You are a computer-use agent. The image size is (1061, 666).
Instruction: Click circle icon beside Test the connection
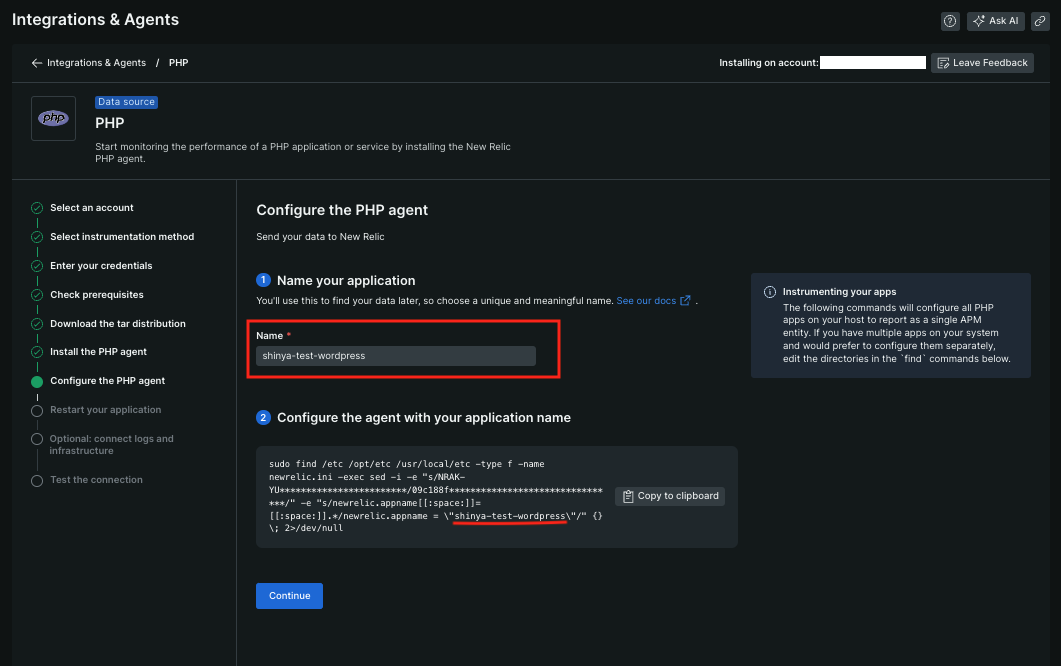point(37,481)
